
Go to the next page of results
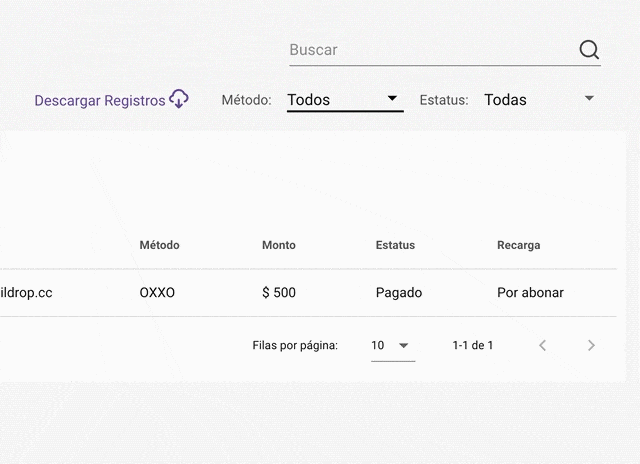(591, 345)
